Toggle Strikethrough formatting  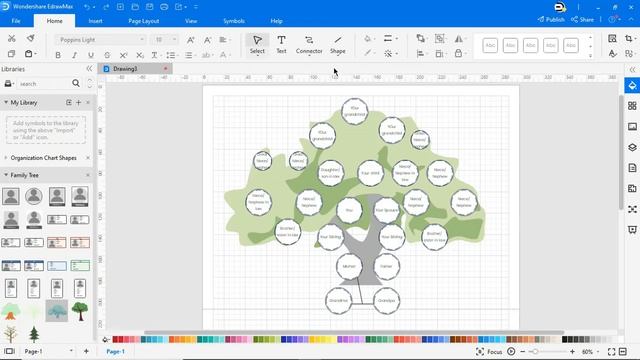coord(107,55)
